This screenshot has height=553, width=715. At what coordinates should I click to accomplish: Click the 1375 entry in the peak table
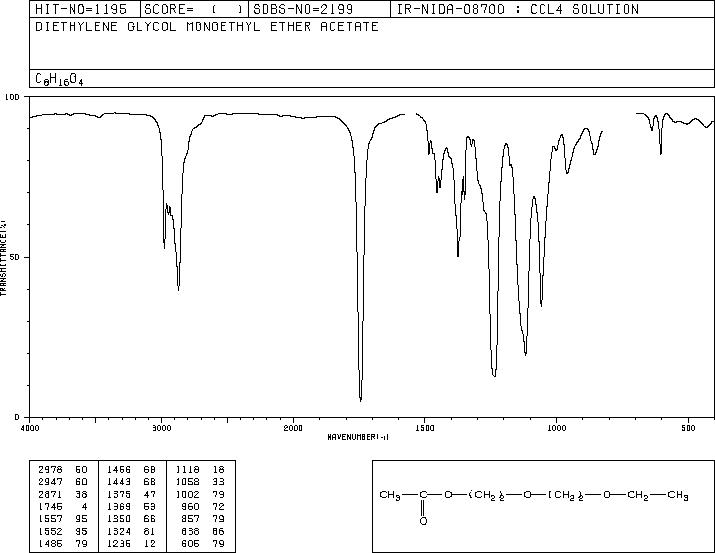[119, 494]
